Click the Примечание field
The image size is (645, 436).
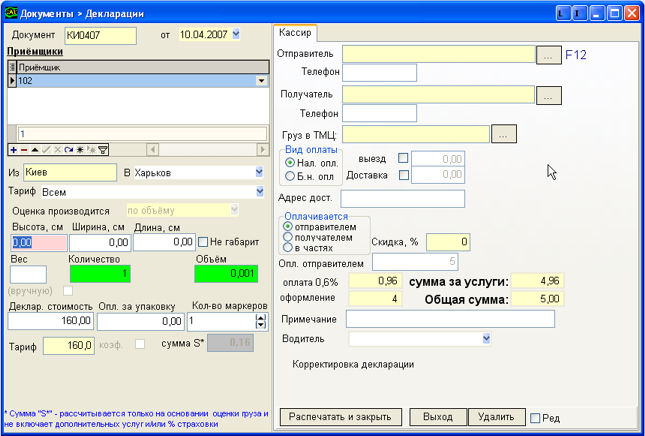450,319
